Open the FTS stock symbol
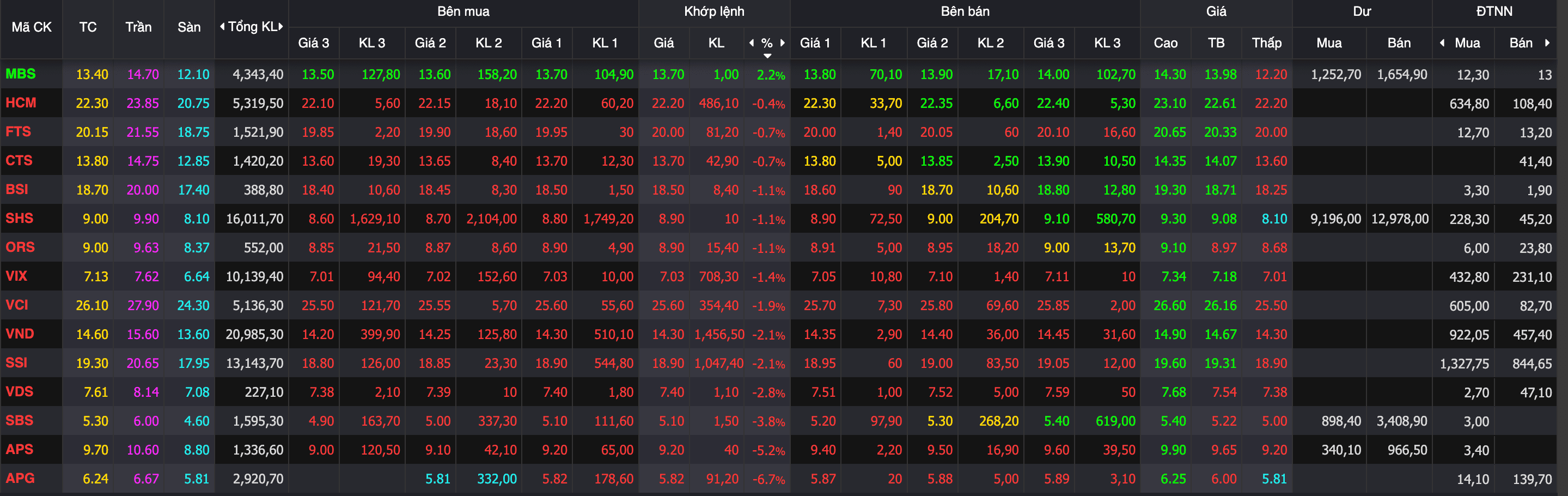 (19, 131)
